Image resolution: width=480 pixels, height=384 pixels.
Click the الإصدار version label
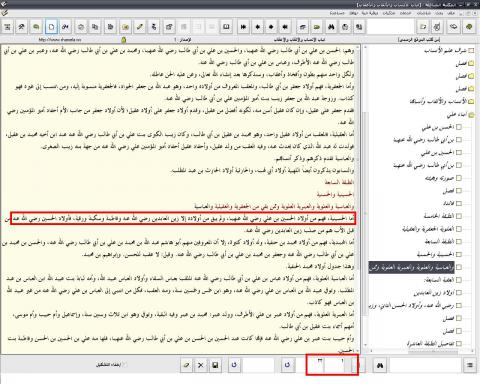183,40
